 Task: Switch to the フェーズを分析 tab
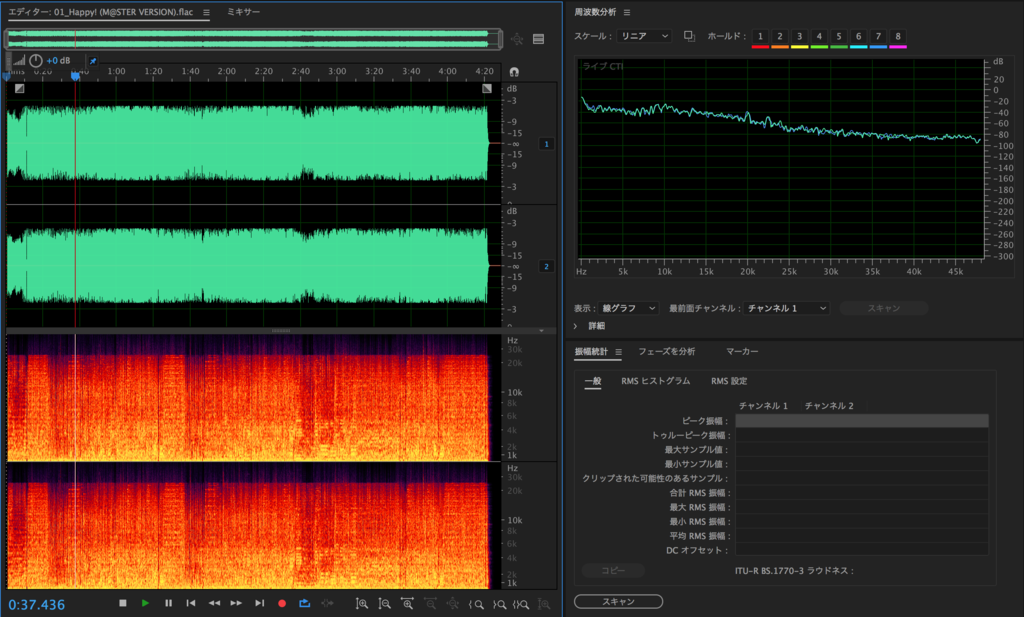click(666, 351)
